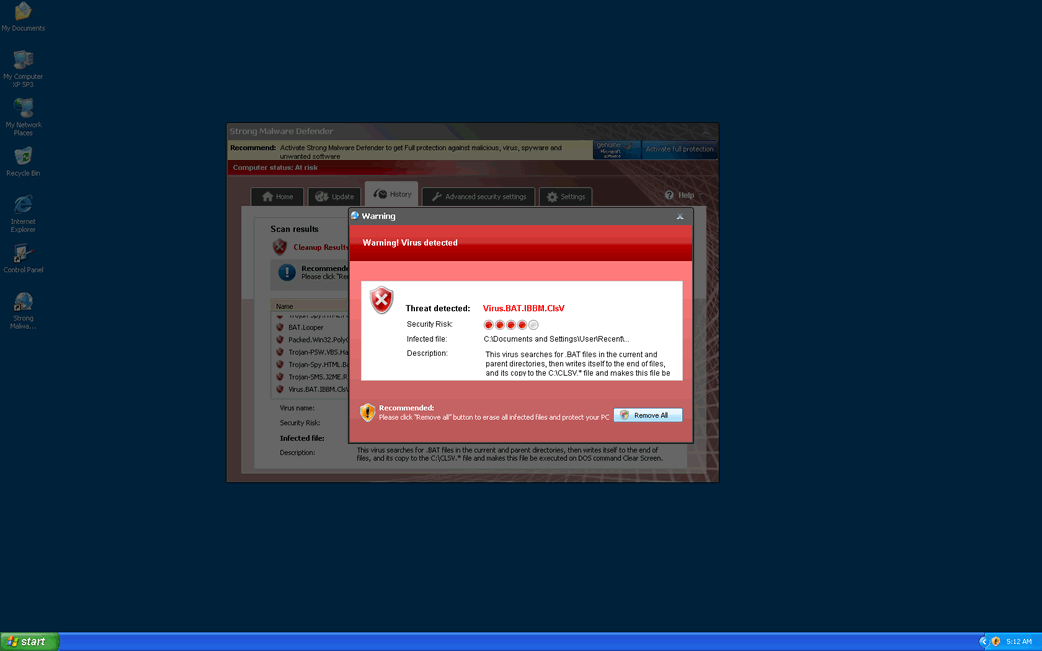Viewport: 1042px width, 651px height.
Task: Open the Update tab
Action: tap(334, 196)
